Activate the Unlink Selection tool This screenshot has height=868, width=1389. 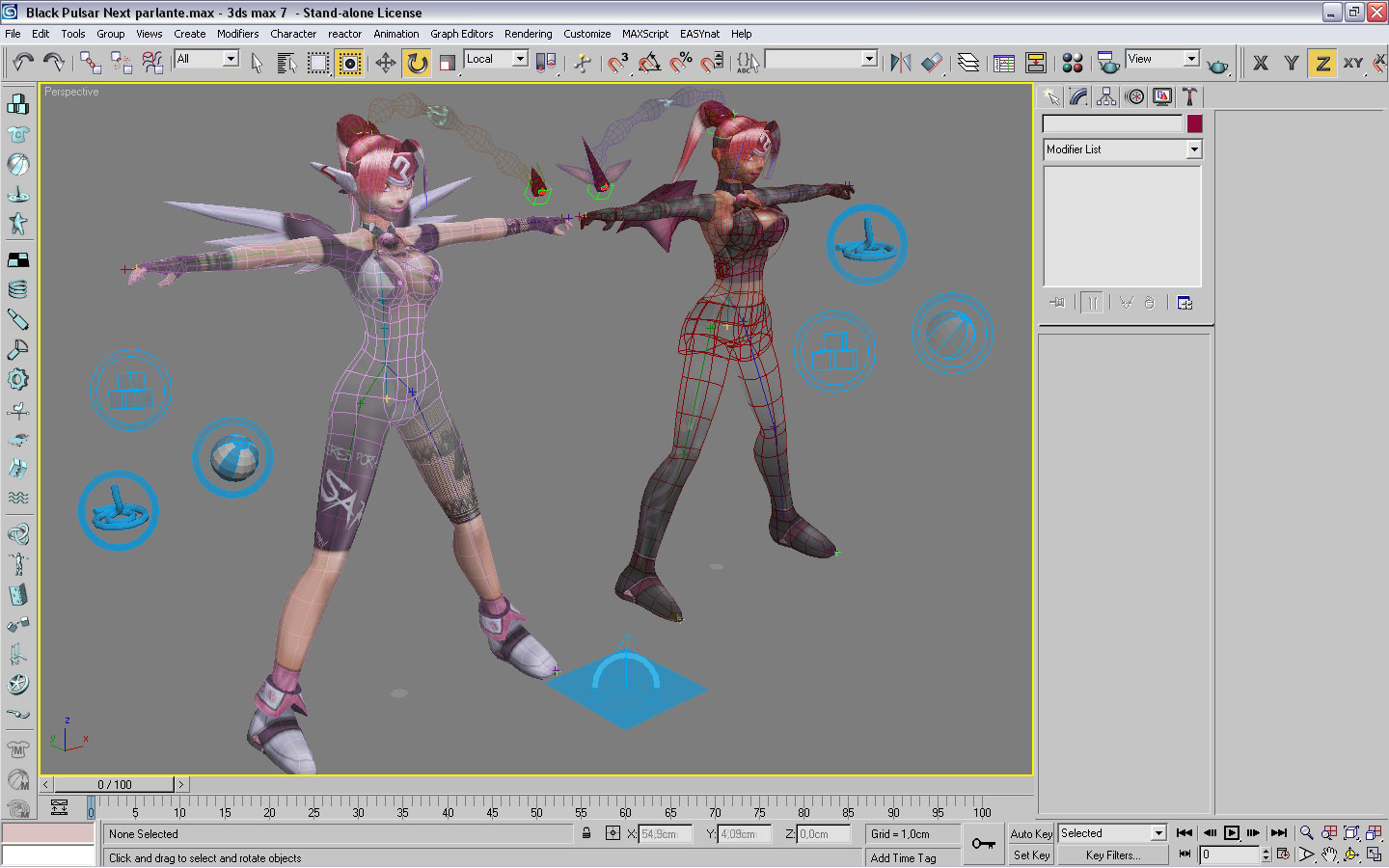point(122,63)
